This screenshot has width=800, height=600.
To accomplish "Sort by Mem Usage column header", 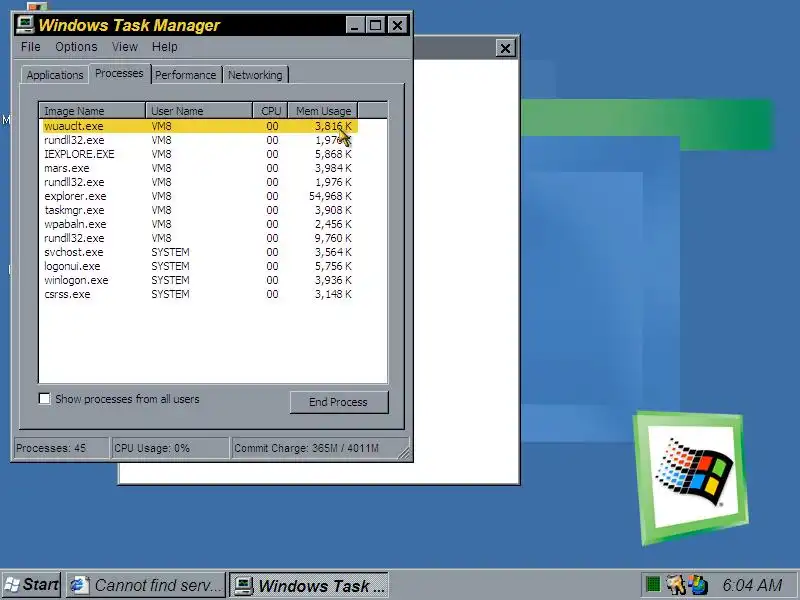I will pos(323,111).
